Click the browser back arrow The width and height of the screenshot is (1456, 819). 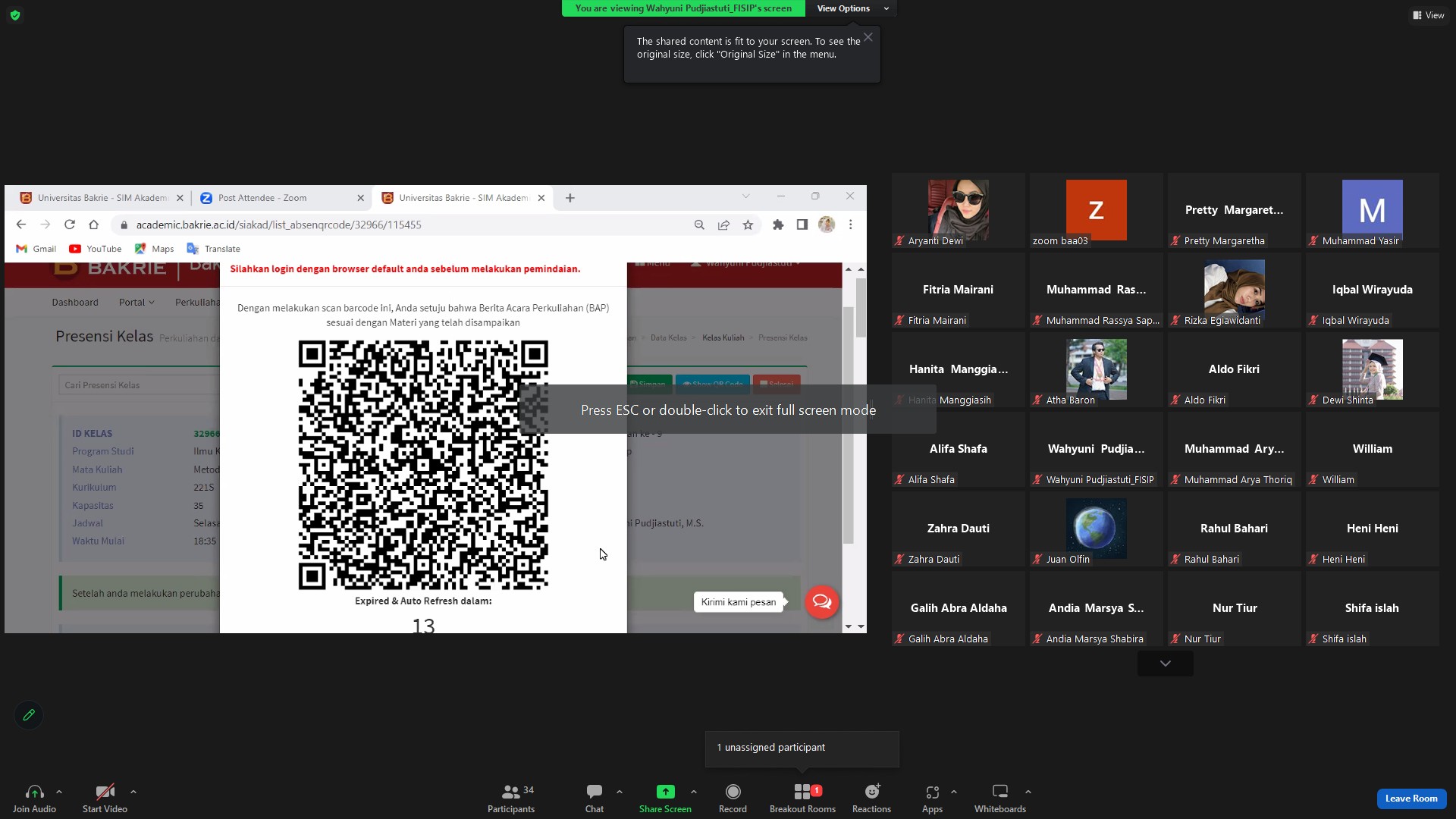(21, 224)
